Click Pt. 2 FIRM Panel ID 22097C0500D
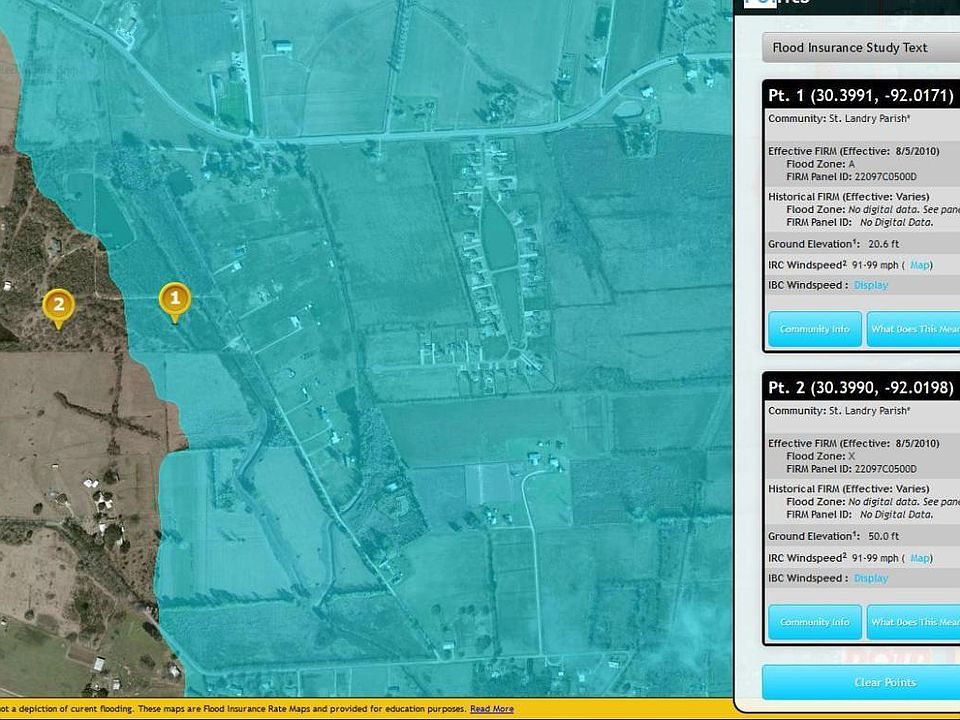Image resolution: width=960 pixels, height=720 pixels. coord(852,469)
